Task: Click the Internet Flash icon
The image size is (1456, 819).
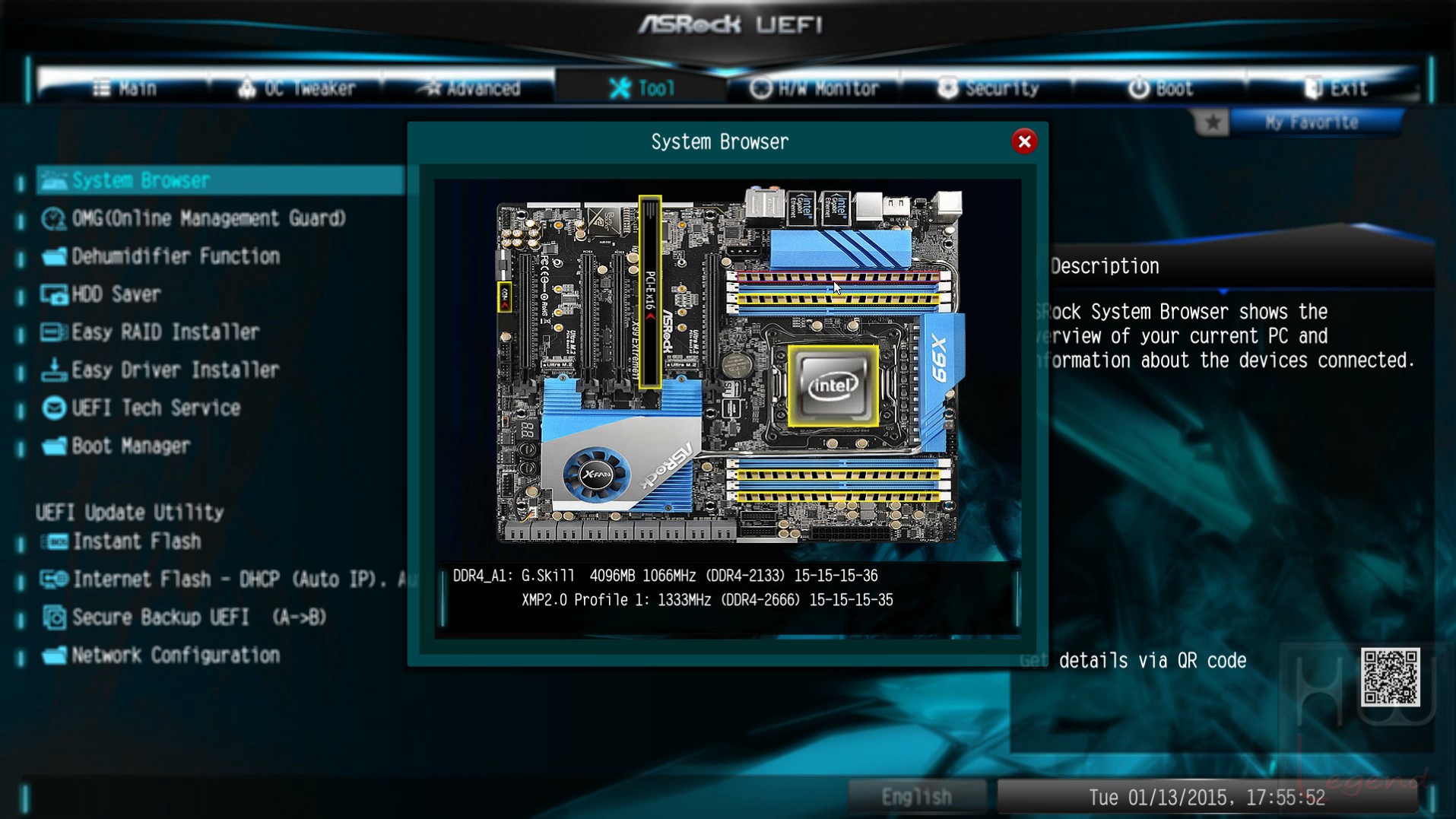Action: pyautogui.click(x=54, y=579)
